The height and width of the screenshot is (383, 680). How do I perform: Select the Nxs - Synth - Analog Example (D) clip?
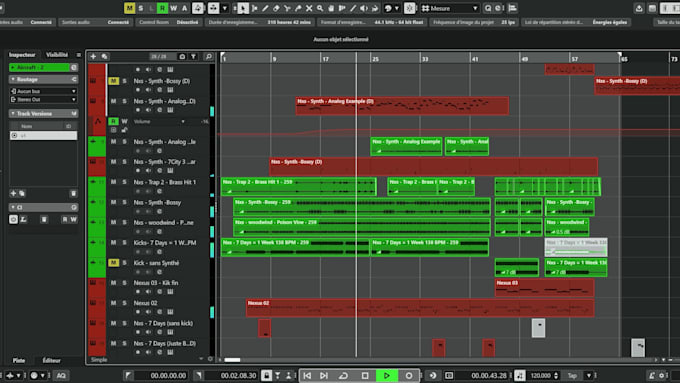402,106
